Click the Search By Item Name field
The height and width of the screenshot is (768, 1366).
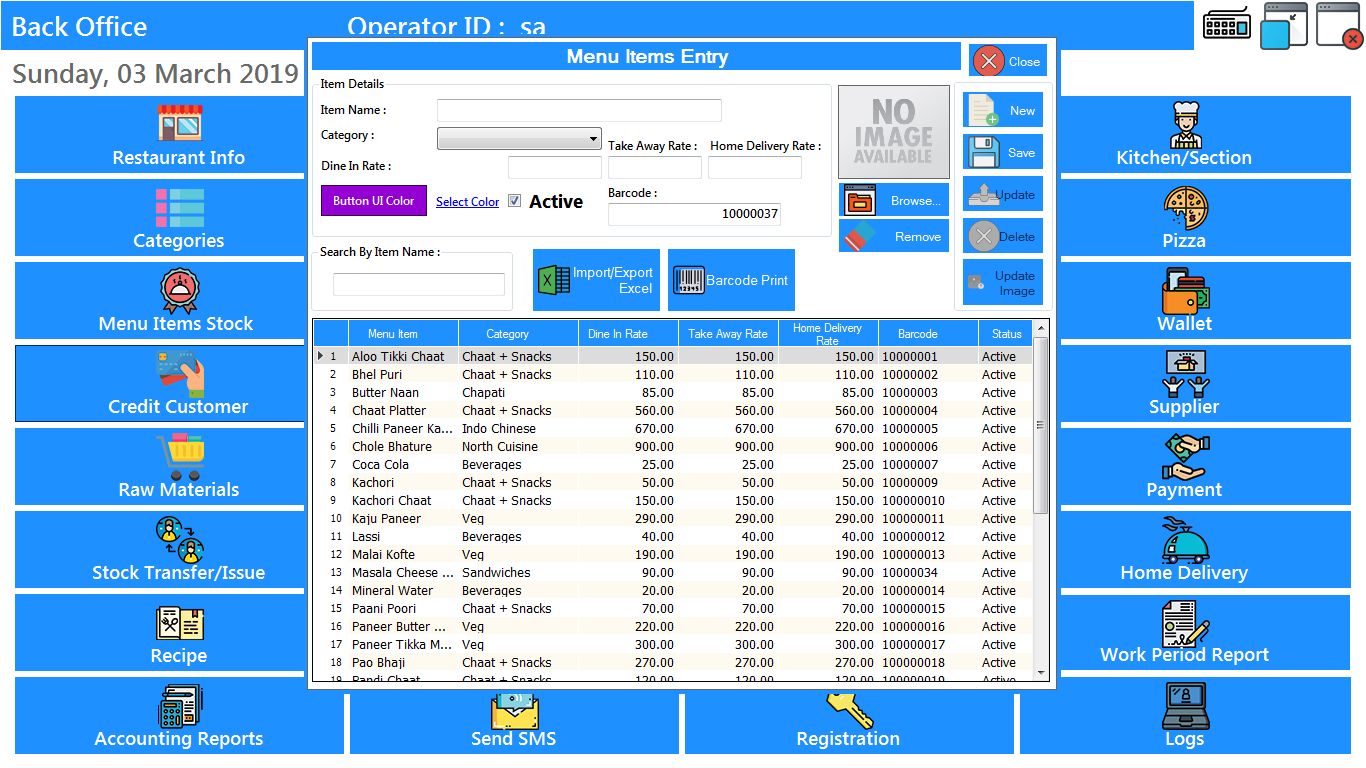pyautogui.click(x=419, y=284)
